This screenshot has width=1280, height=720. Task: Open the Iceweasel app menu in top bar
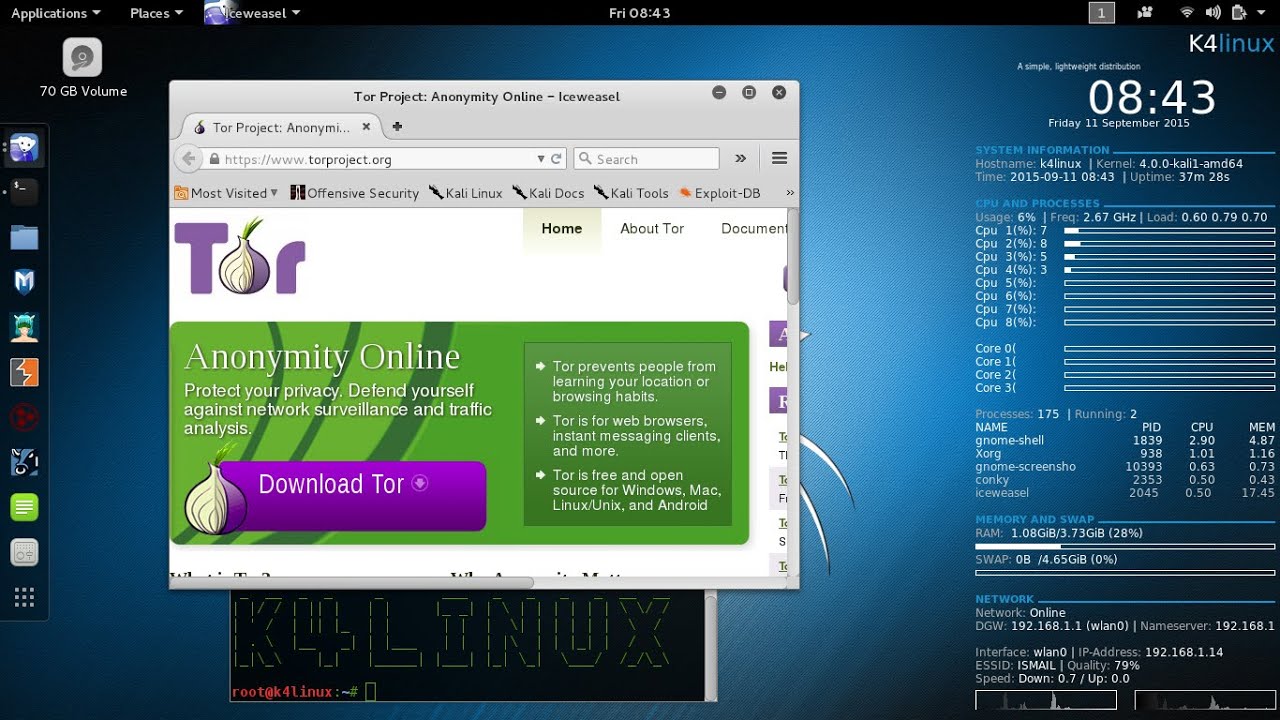[x=252, y=13]
